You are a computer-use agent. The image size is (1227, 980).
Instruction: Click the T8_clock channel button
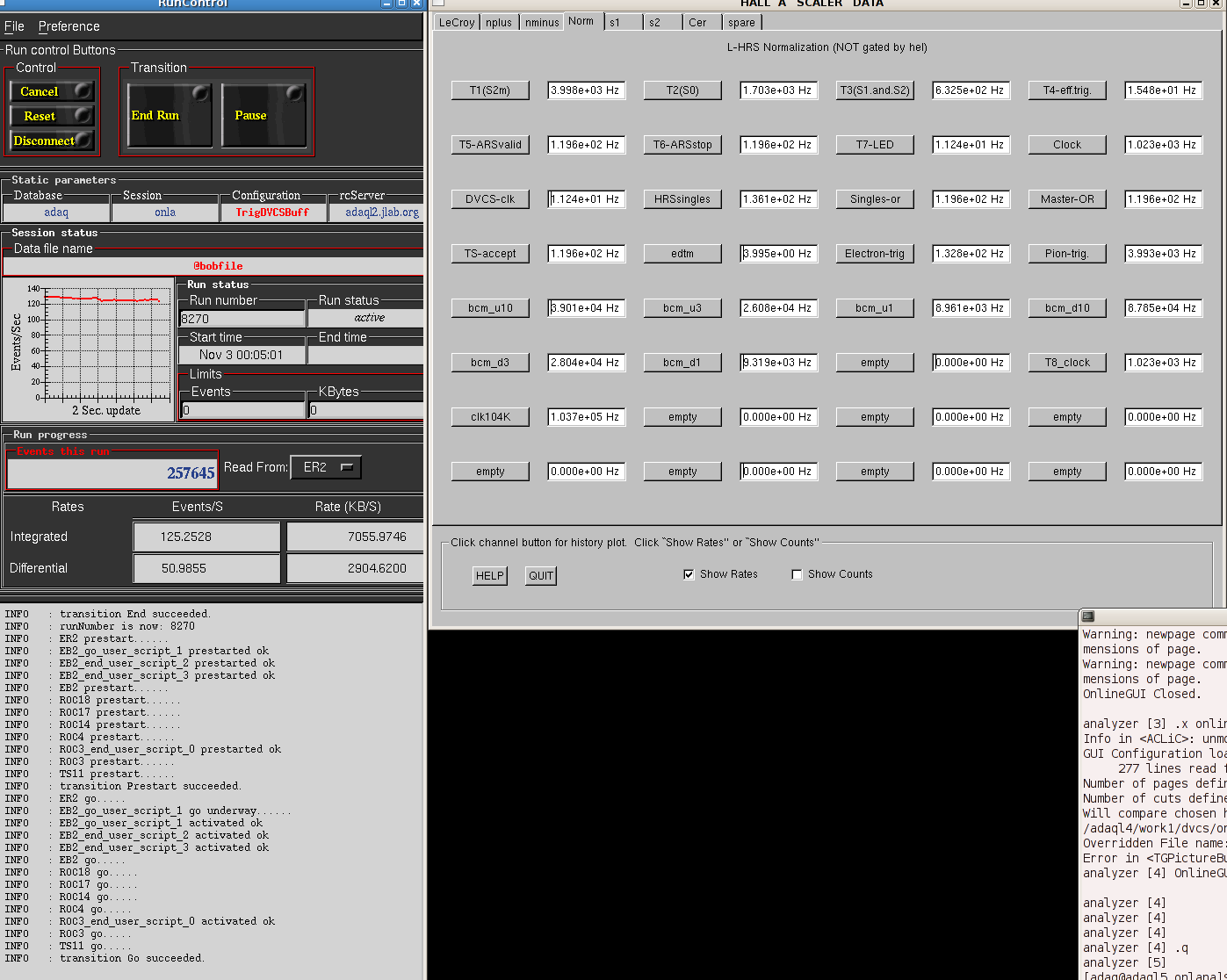click(1067, 363)
